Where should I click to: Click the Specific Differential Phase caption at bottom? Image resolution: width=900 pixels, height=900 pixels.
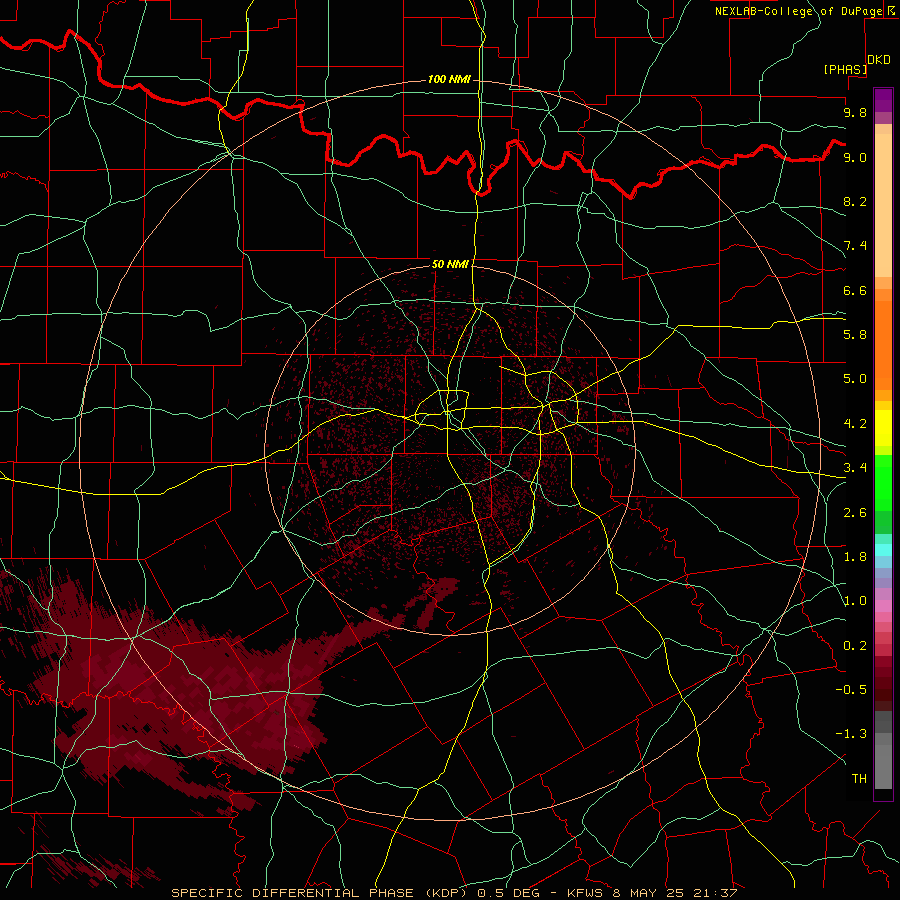[x=454, y=893]
